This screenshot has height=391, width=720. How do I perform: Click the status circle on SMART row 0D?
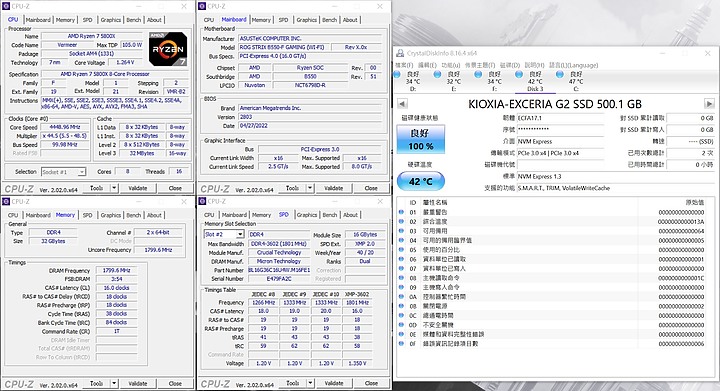click(x=401, y=324)
